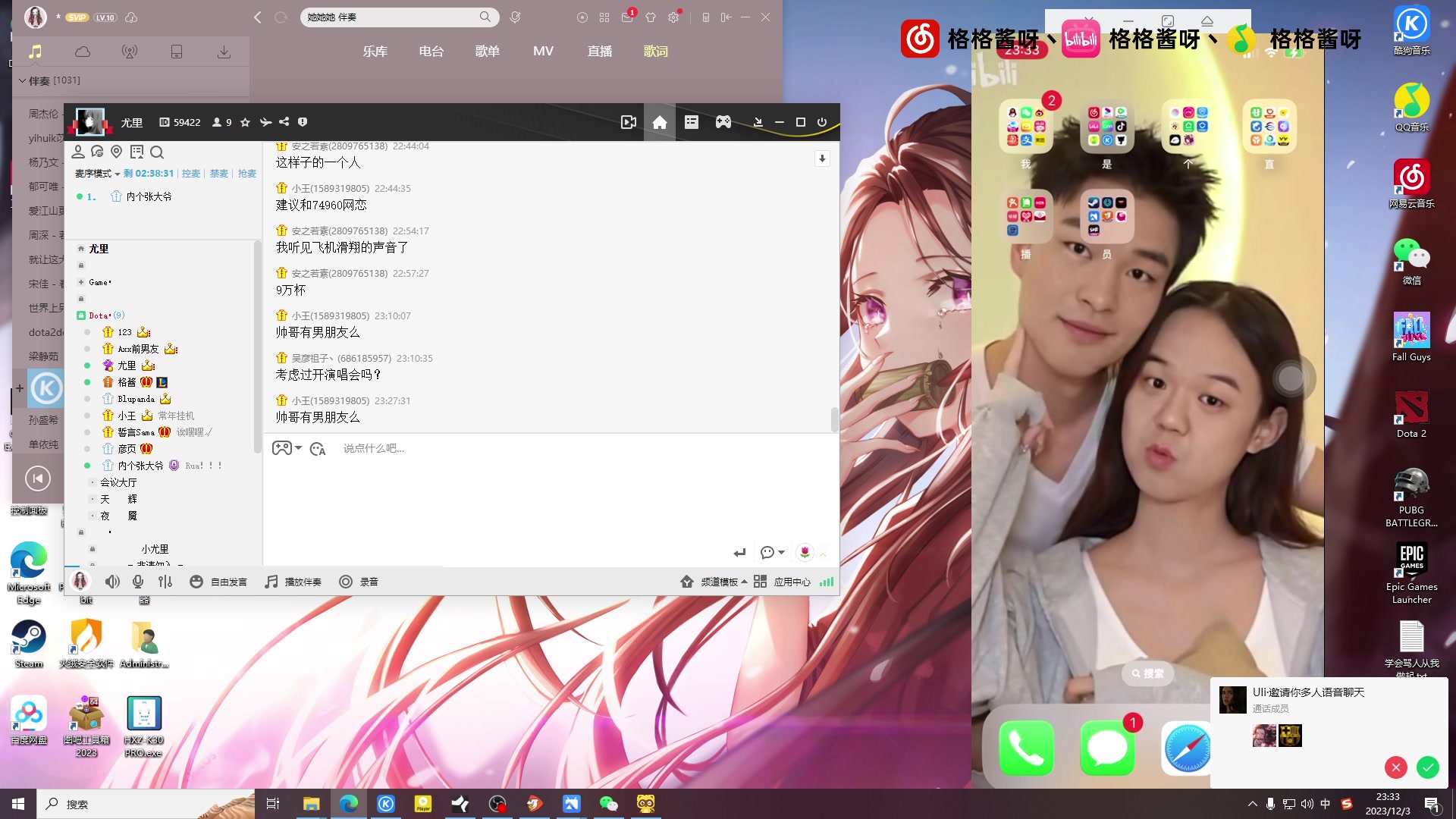The image size is (1456, 819).
Task: Switch to 歌单 tab in KuGou
Action: (487, 51)
